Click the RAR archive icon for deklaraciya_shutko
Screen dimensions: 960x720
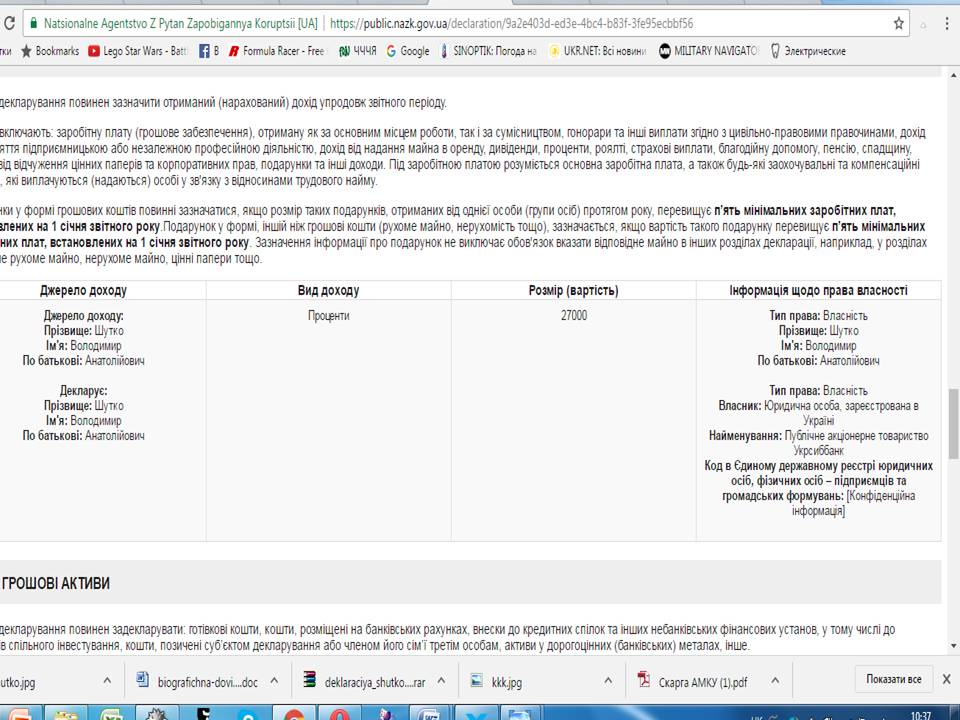pos(310,680)
